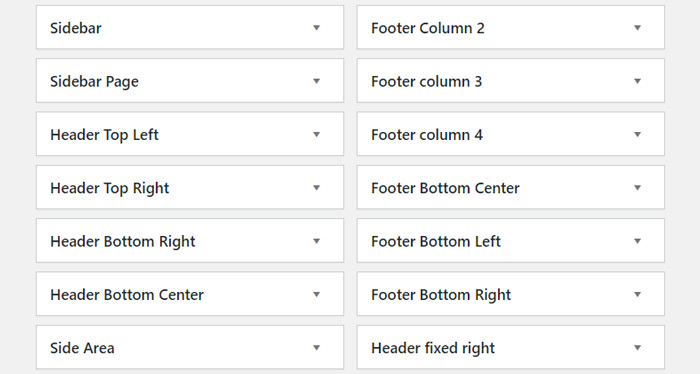Click the Side Area panel title
Viewport: 700px width, 374px height.
tap(82, 348)
